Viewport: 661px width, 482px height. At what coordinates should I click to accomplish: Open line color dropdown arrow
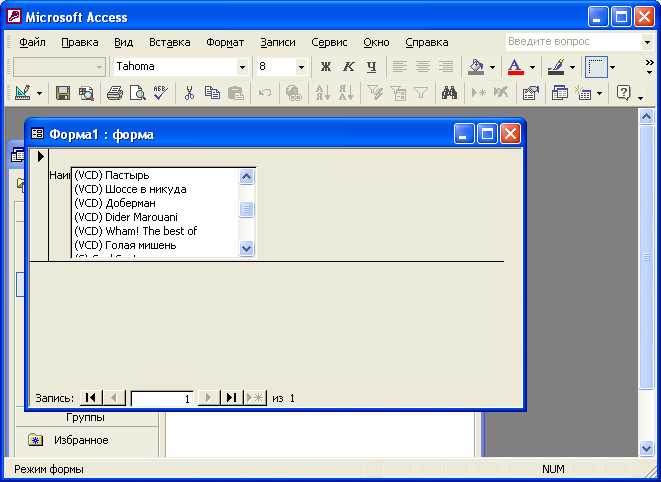click(x=572, y=67)
